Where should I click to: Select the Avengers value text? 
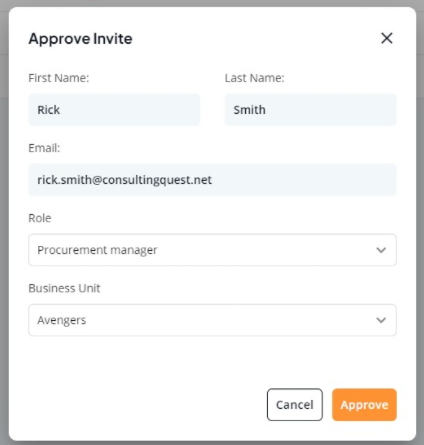coord(62,320)
